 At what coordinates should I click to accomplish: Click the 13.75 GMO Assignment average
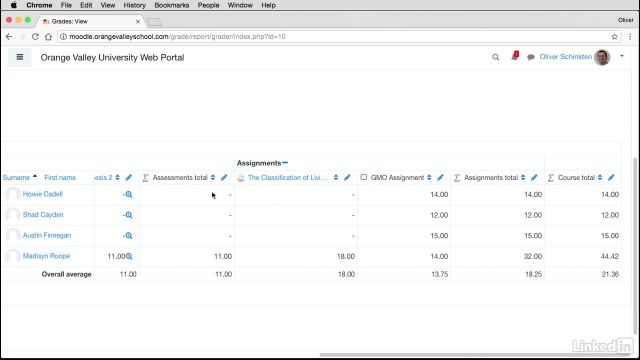click(x=440, y=274)
